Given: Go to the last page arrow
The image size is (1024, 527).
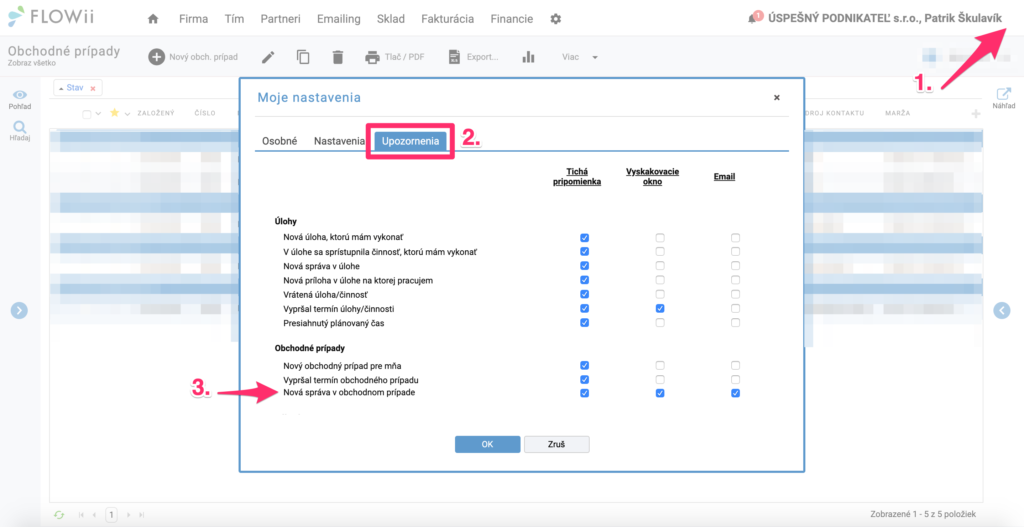Looking at the screenshot, I should coord(142,515).
